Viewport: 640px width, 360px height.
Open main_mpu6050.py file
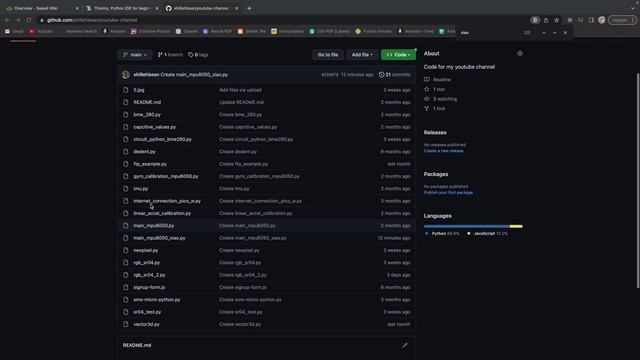click(x=153, y=226)
